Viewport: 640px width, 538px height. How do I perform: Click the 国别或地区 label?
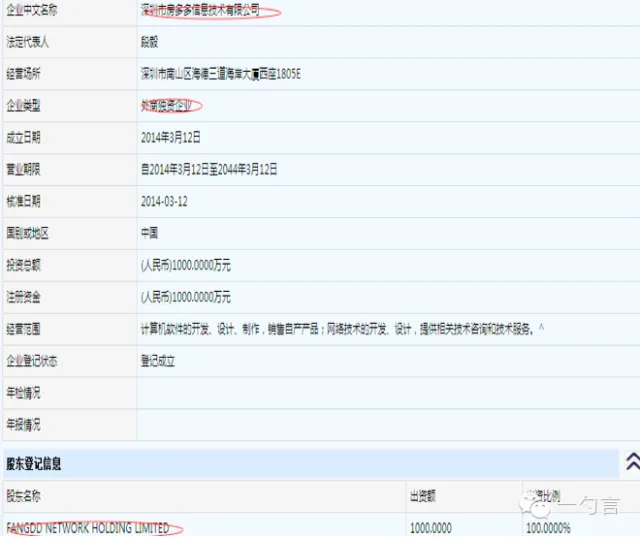point(27,233)
